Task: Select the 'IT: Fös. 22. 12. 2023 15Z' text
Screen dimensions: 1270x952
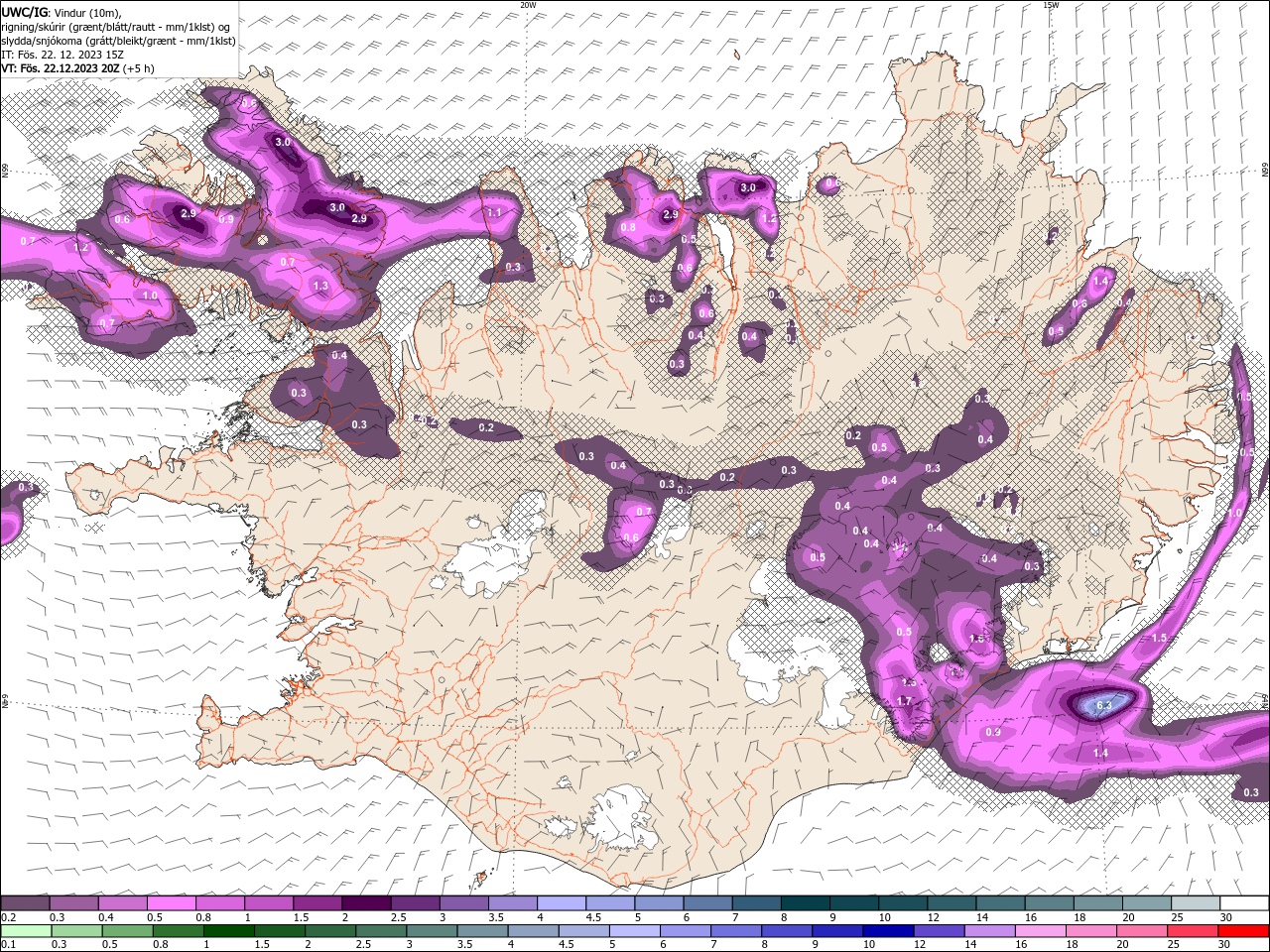Action: pos(63,55)
